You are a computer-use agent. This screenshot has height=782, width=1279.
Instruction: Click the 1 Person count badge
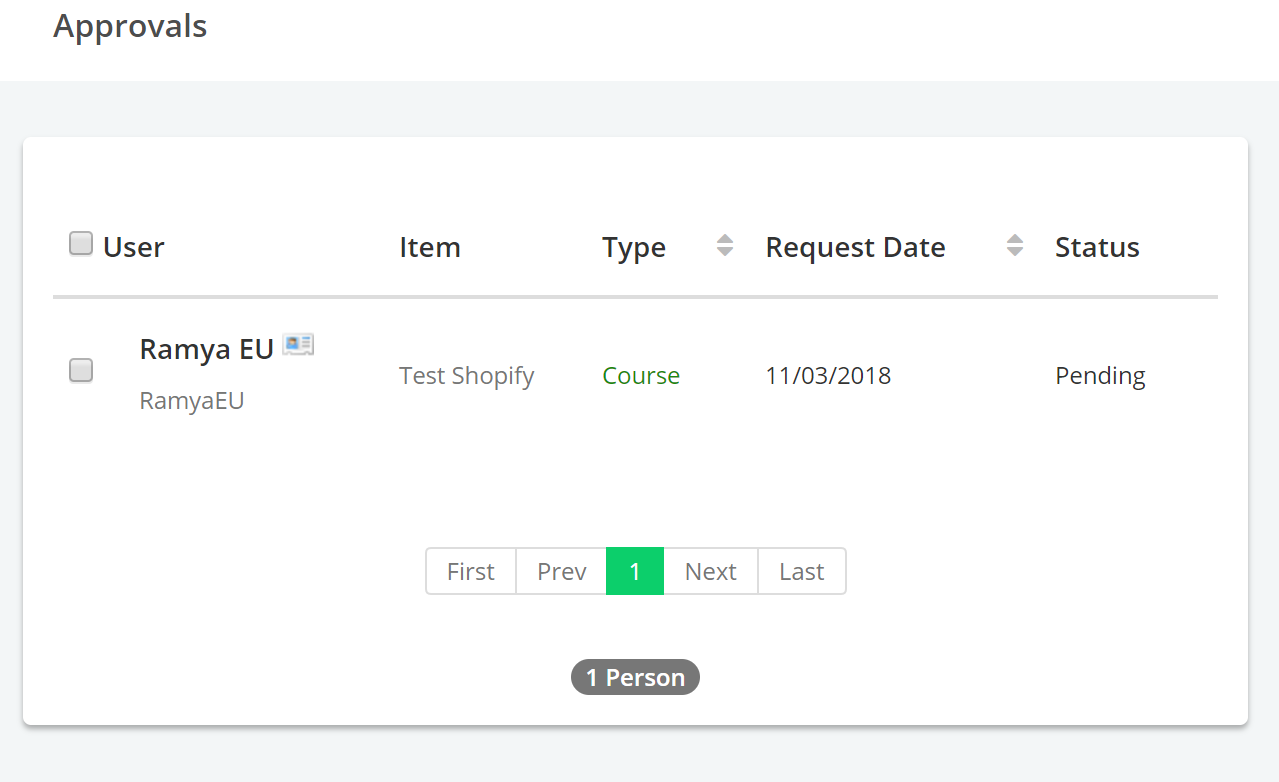coord(635,677)
